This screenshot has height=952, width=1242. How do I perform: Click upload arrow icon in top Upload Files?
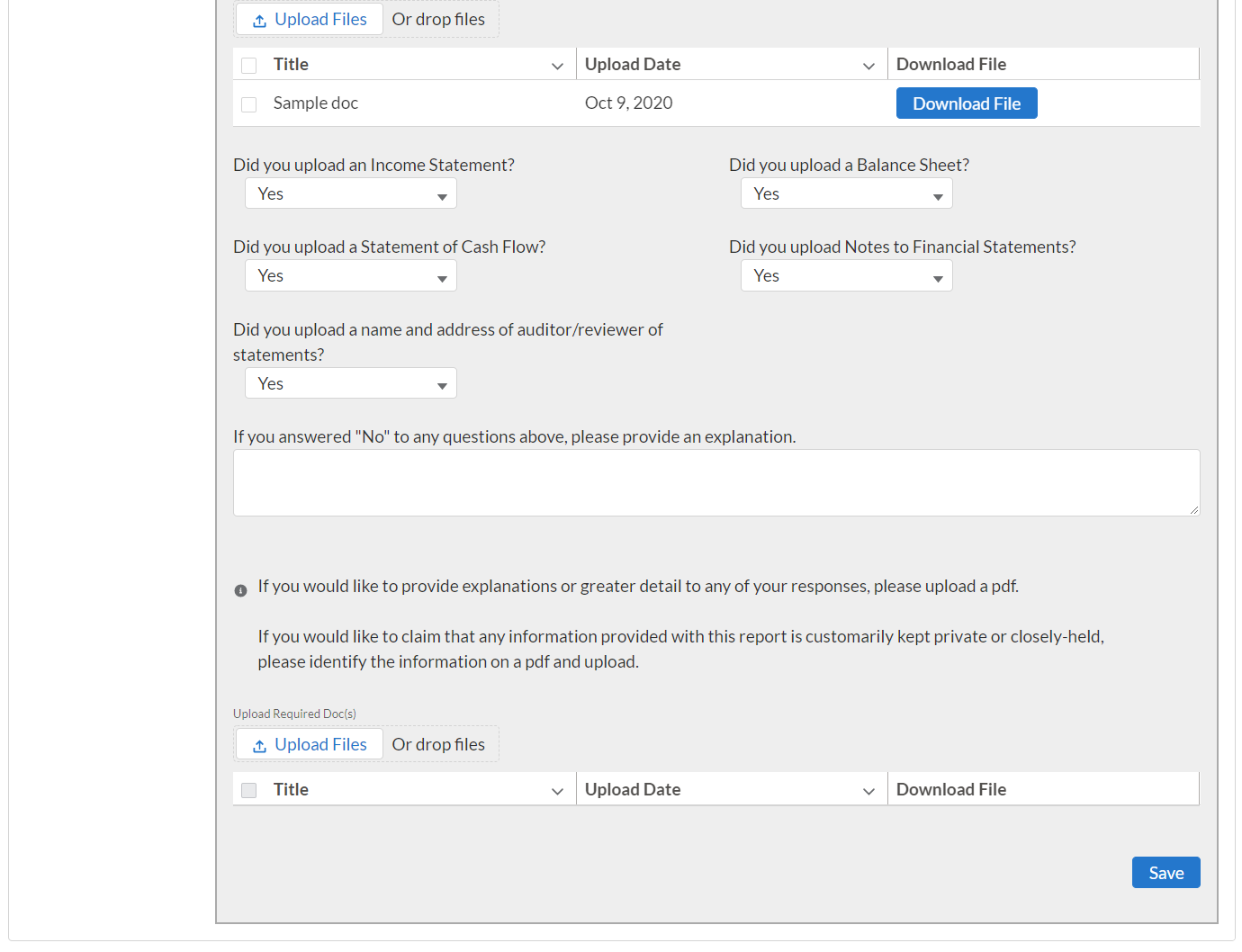[x=259, y=21]
